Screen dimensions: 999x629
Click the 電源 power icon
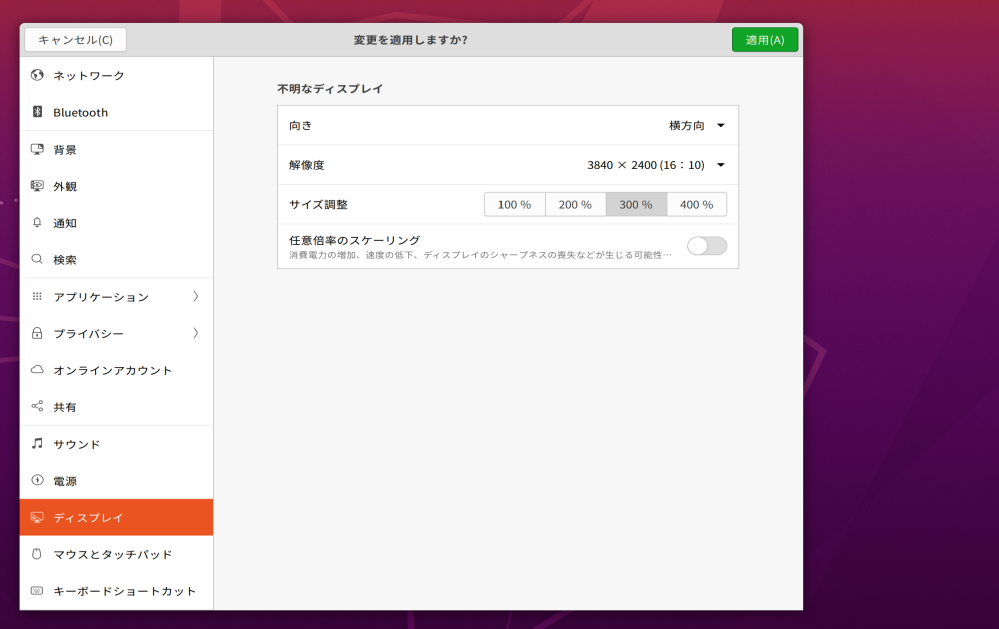pos(37,481)
